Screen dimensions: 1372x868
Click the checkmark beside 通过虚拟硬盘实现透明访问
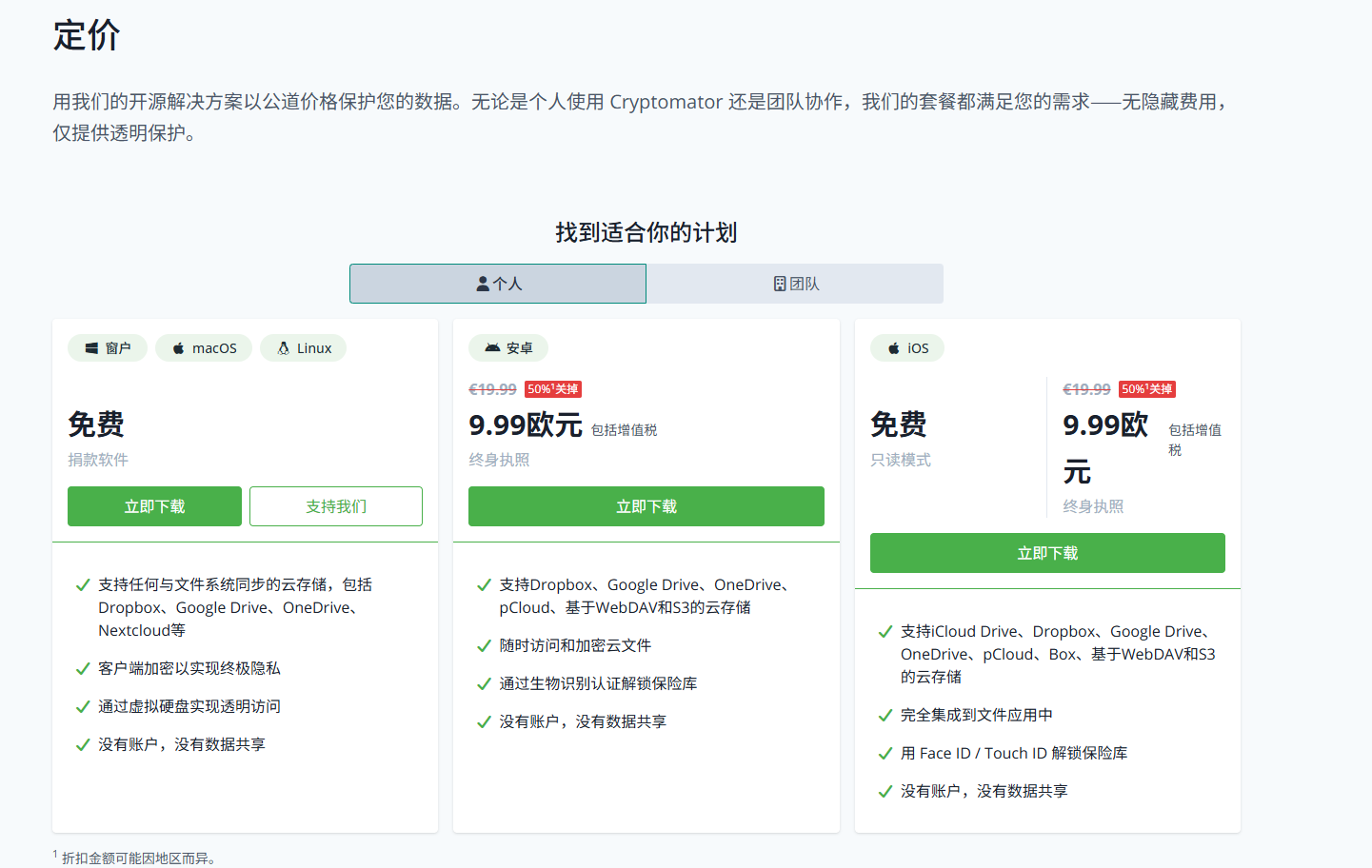click(83, 707)
